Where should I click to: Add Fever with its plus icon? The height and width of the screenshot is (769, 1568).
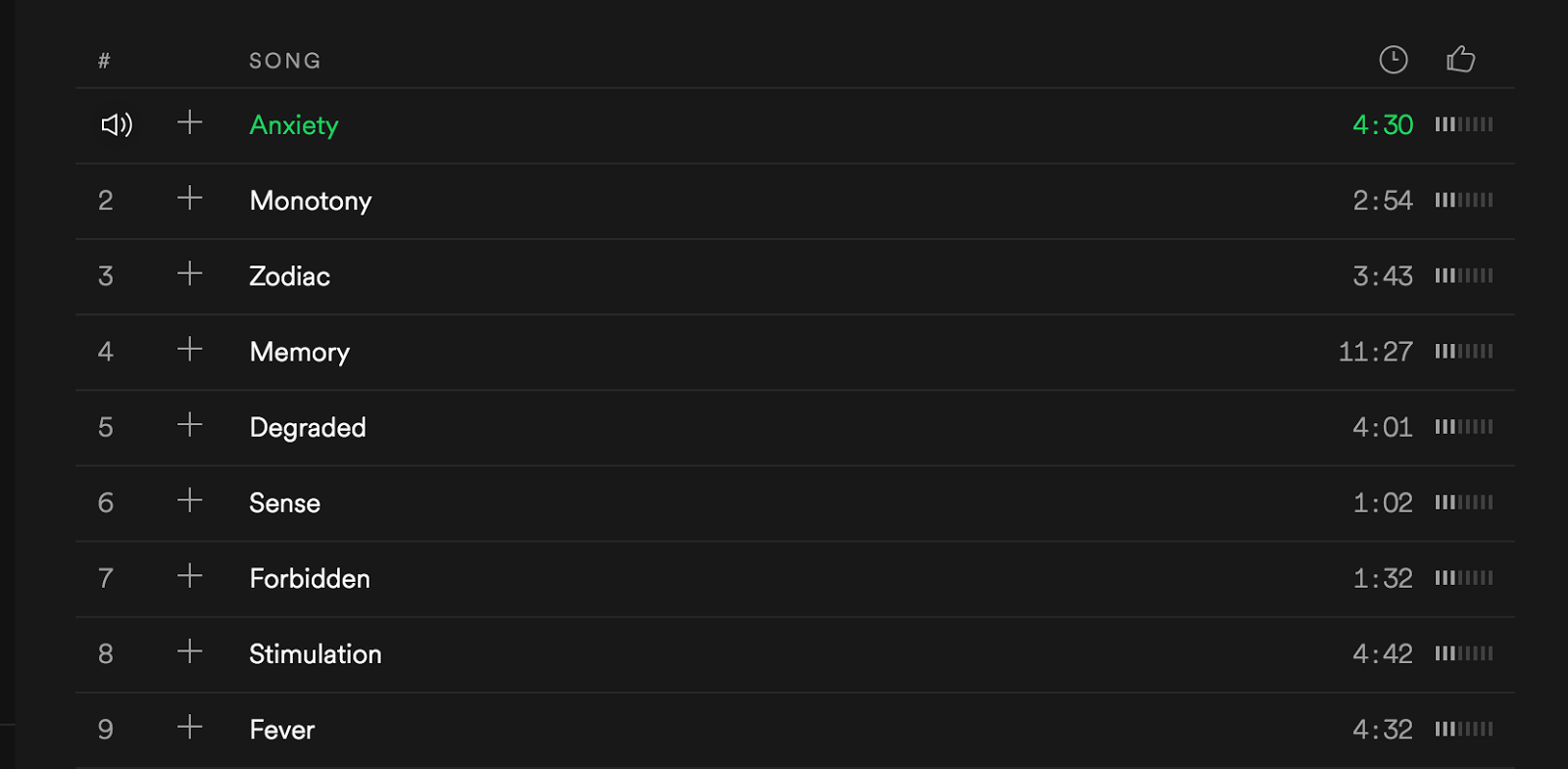pos(190,727)
